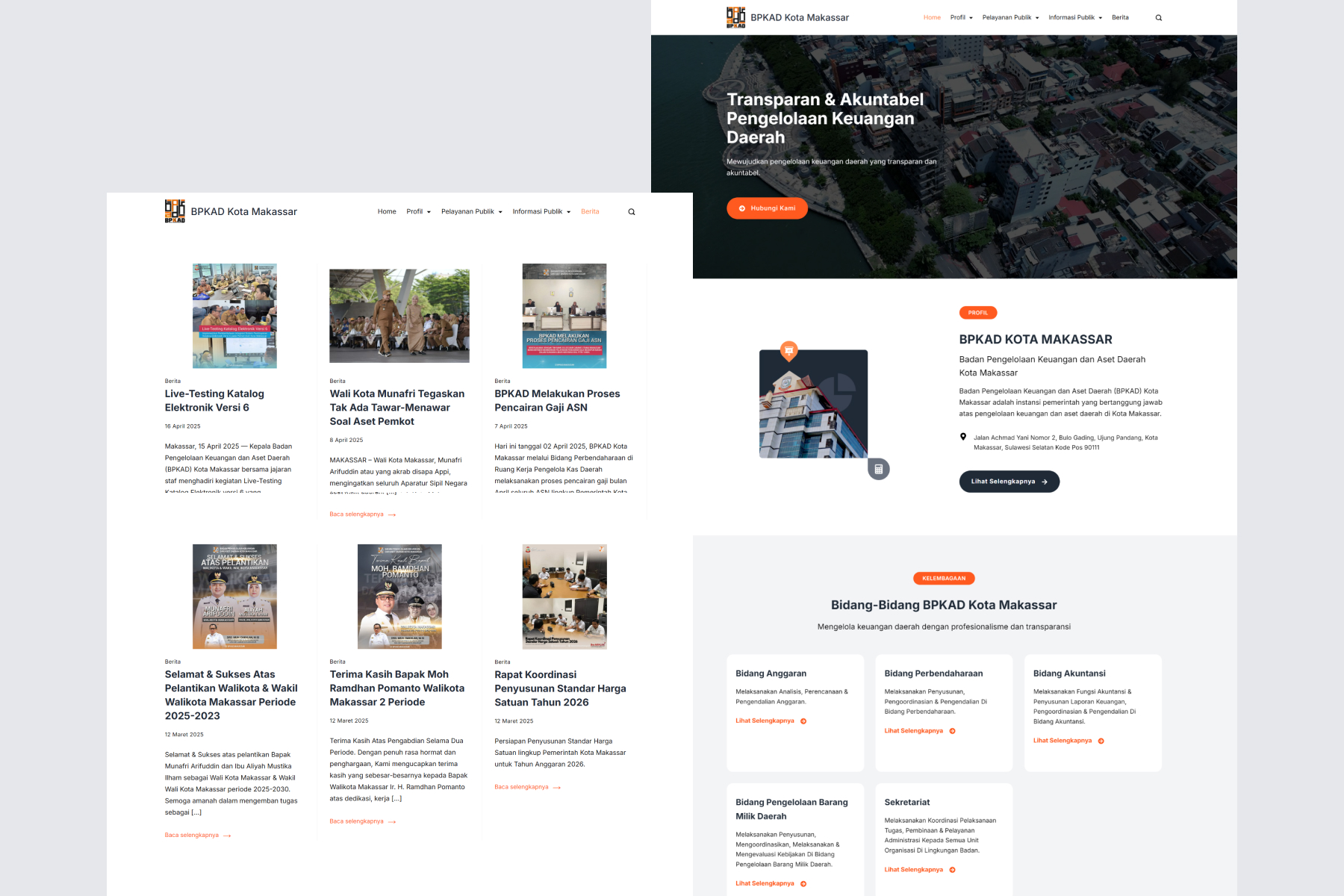Open the Wali Kota Munafri Tegaskan headline
The width and height of the screenshot is (1344, 896).
click(x=397, y=408)
